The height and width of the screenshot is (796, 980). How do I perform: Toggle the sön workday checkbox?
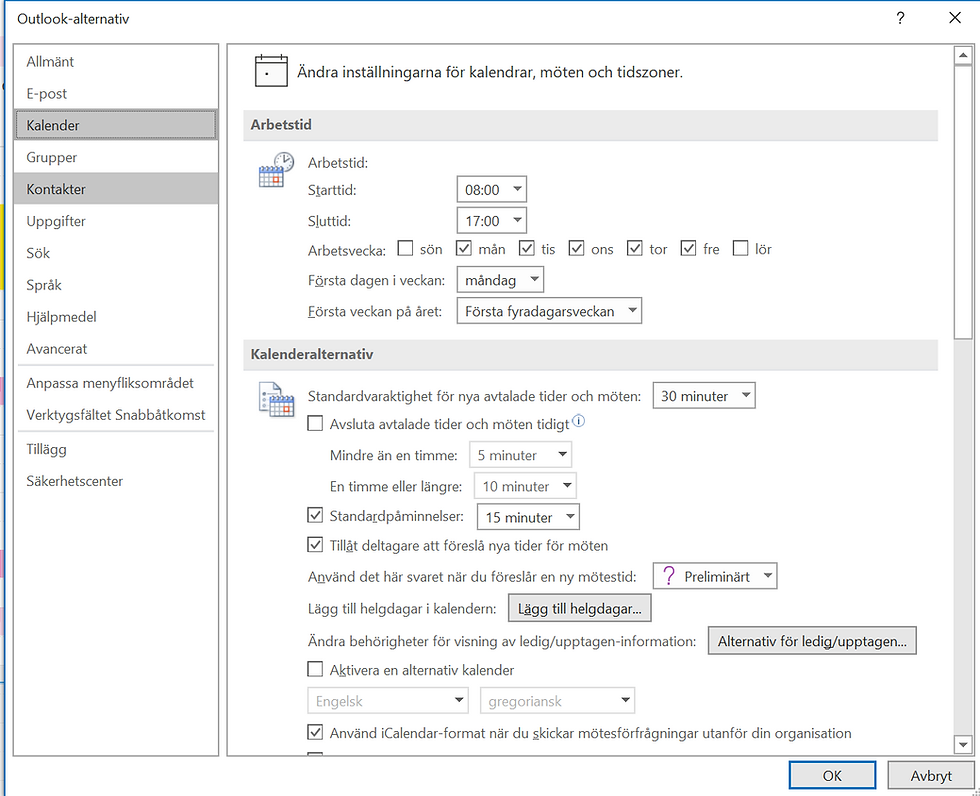[x=406, y=249]
